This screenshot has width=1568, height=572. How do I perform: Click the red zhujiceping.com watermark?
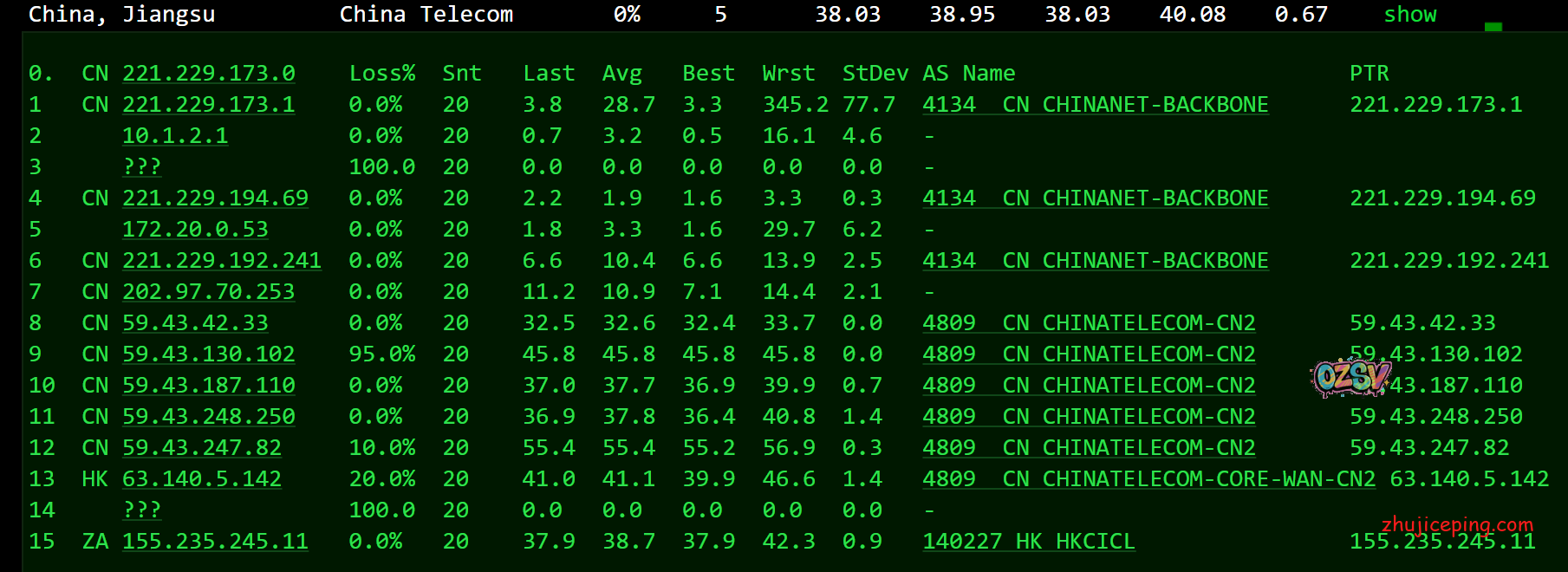[x=1457, y=524]
